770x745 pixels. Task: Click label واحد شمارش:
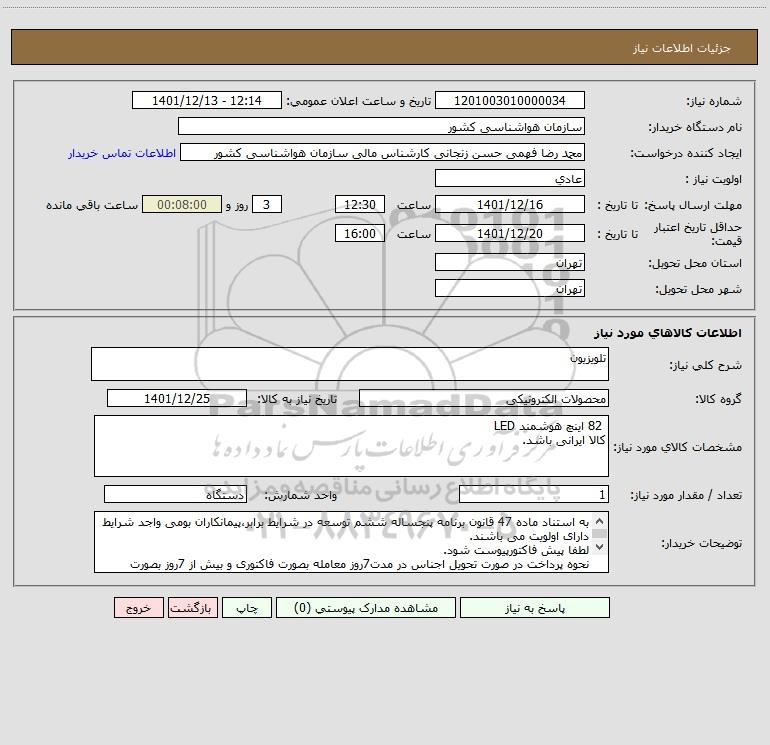301,495
